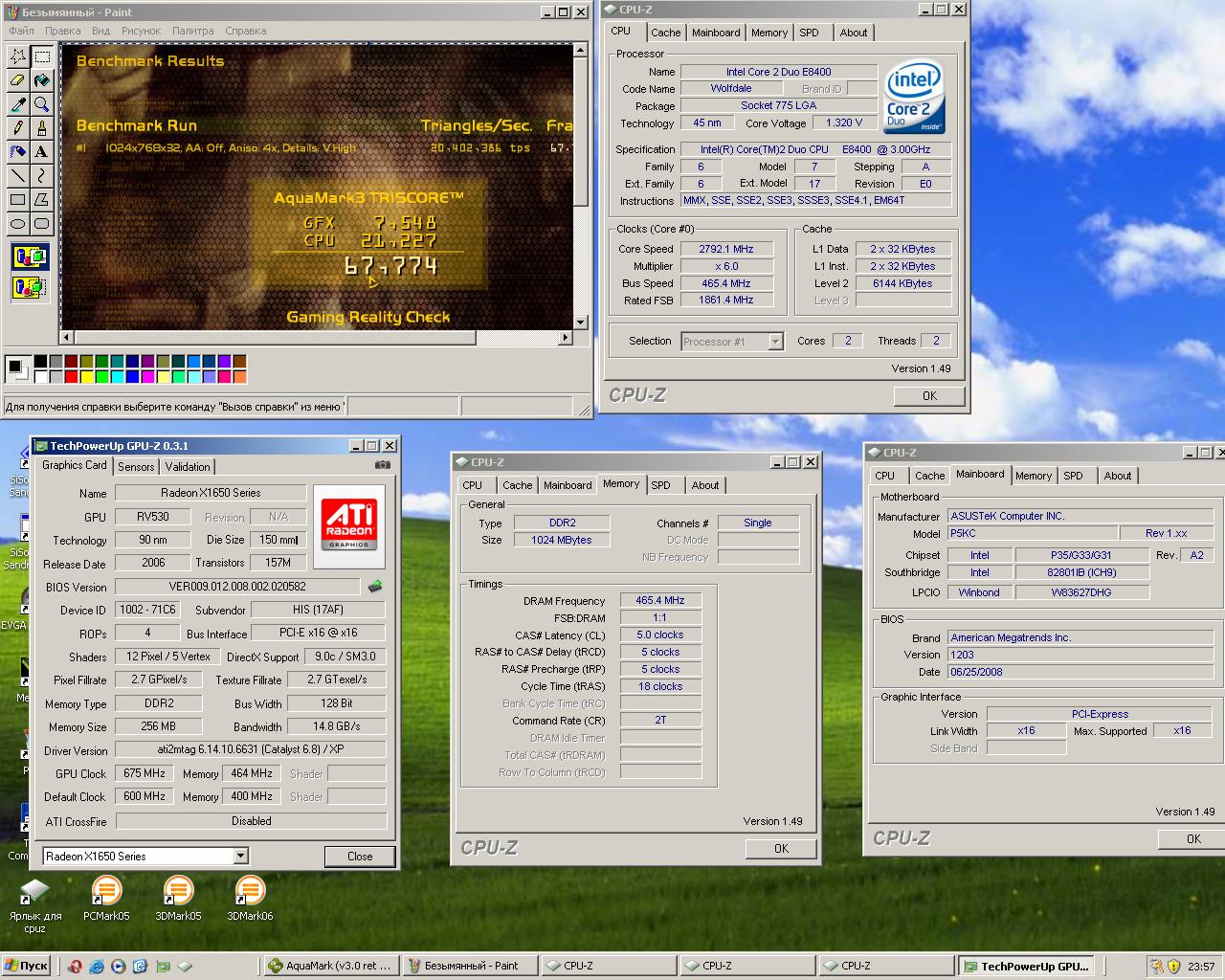The width and height of the screenshot is (1225, 980).
Task: Click OK in the top CPU-Z processor window
Action: point(929,395)
